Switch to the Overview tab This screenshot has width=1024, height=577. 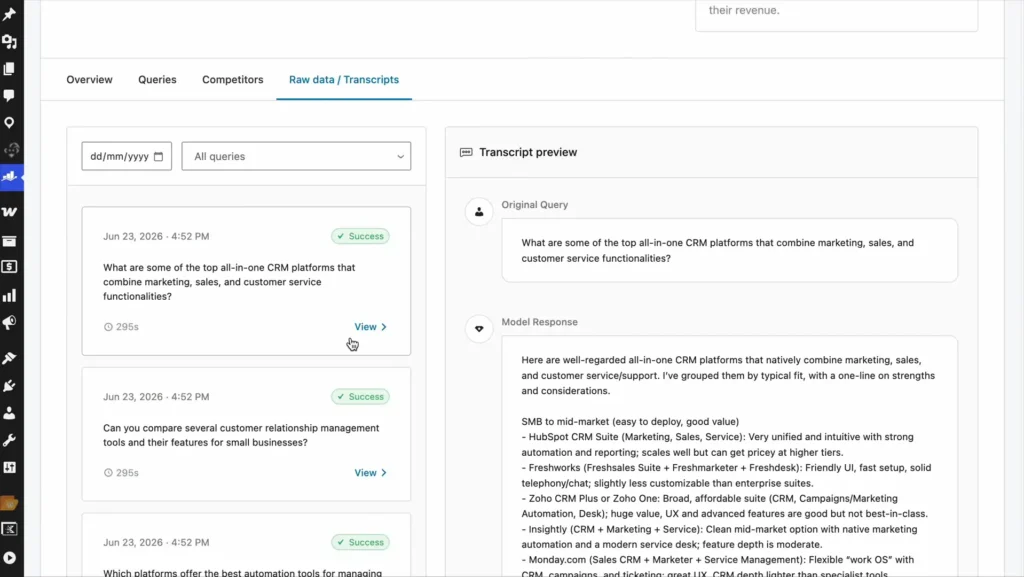click(89, 80)
